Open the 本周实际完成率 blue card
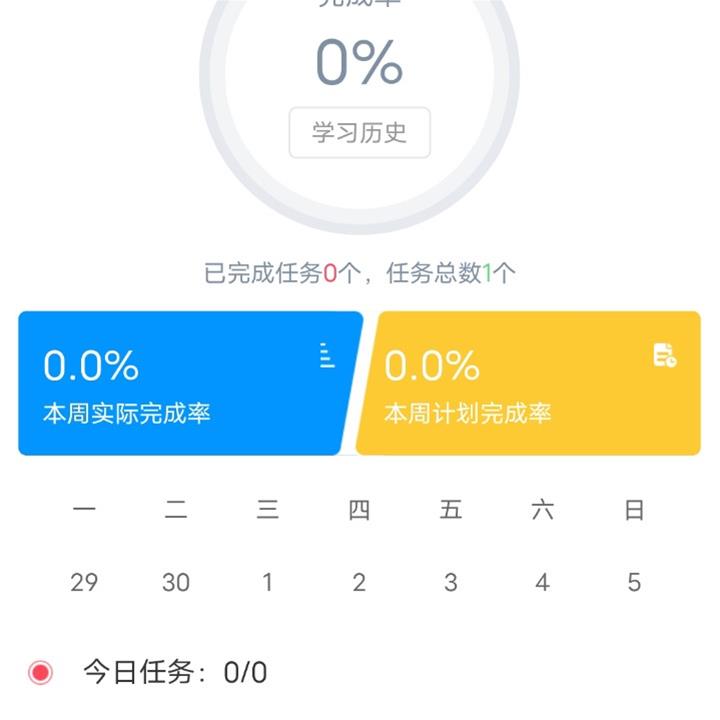The height and width of the screenshot is (720, 720). pyautogui.click(x=190, y=383)
